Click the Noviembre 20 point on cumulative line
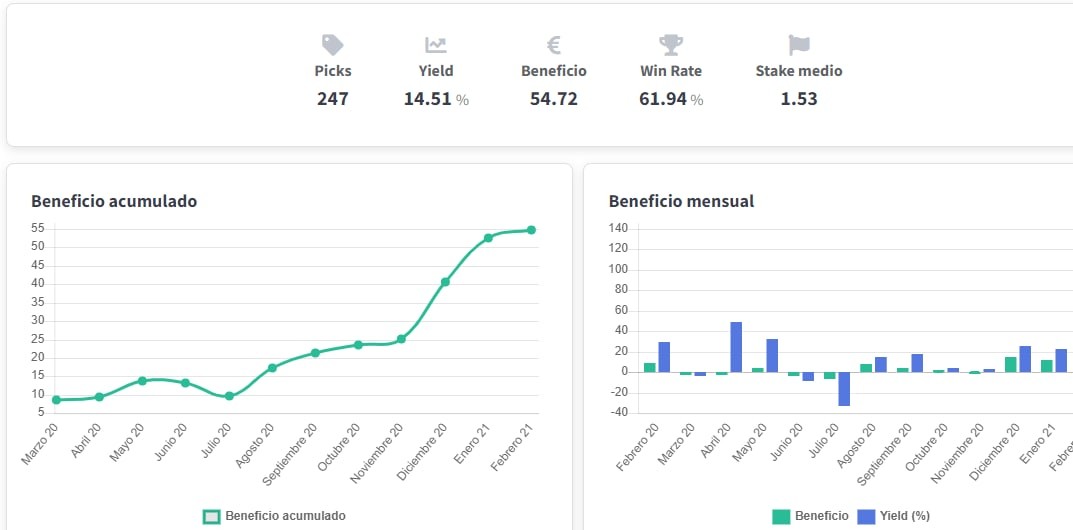The width and height of the screenshot is (1073, 530). (x=402, y=339)
